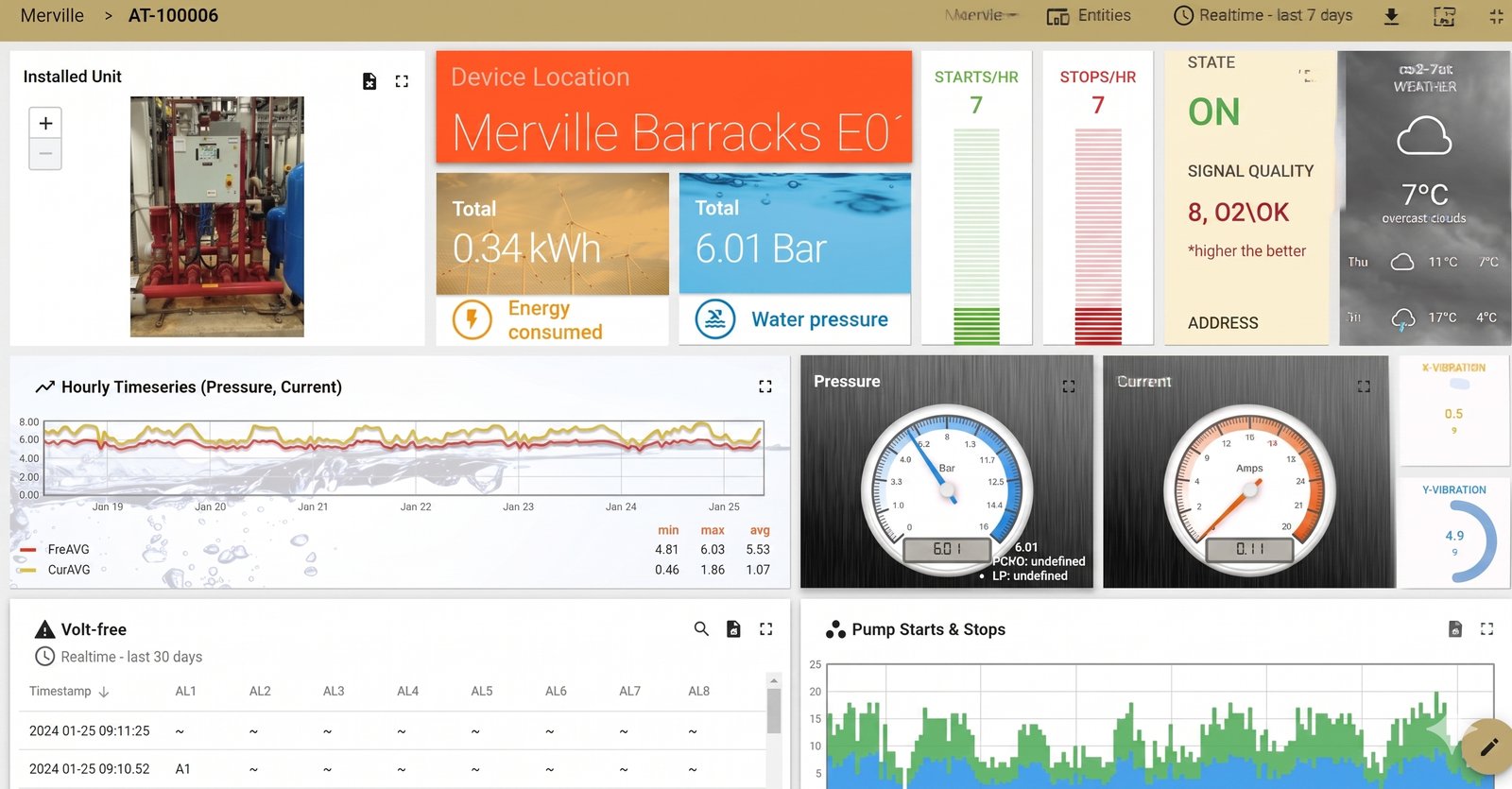This screenshot has height=789, width=1512.
Task: Expand Pump Starts & Stops fullscreen
Action: tap(1486, 628)
